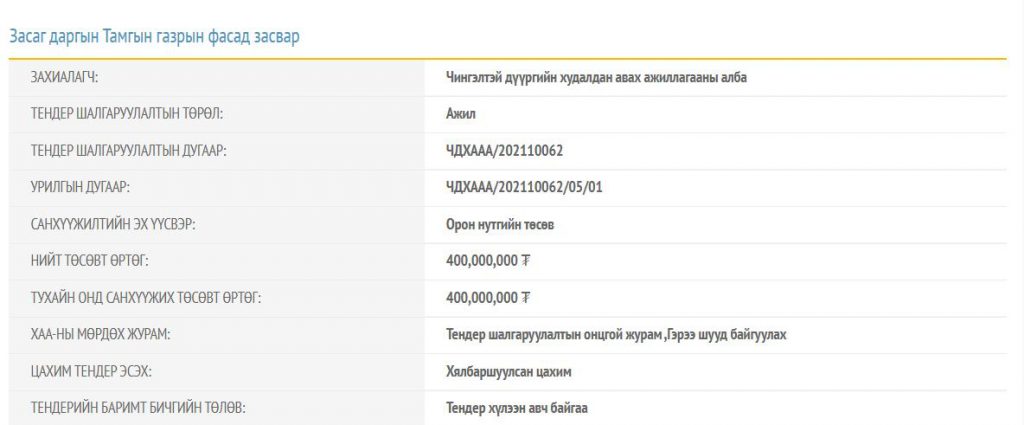The width and height of the screenshot is (1024, 425).
Task: Select the ХАА-НЫ МӨРДӨХ ЖУРАМ label
Action: 100,335
